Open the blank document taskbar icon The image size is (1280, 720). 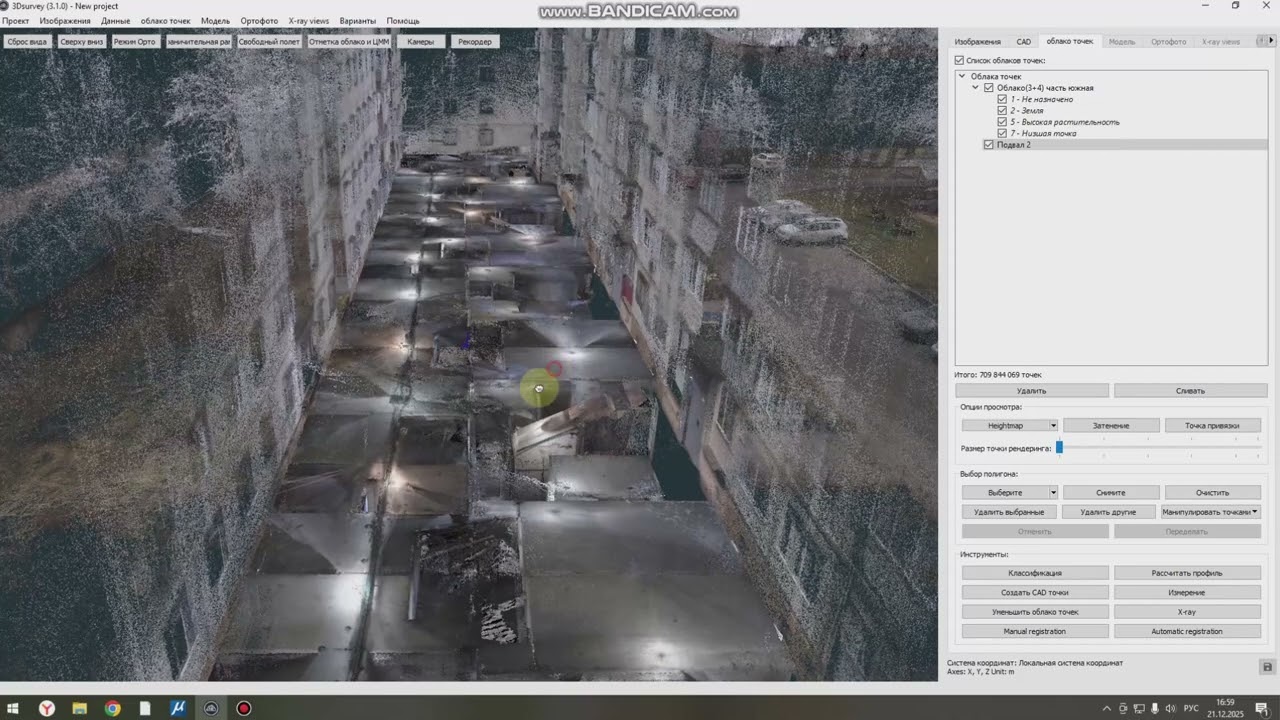[x=145, y=708]
